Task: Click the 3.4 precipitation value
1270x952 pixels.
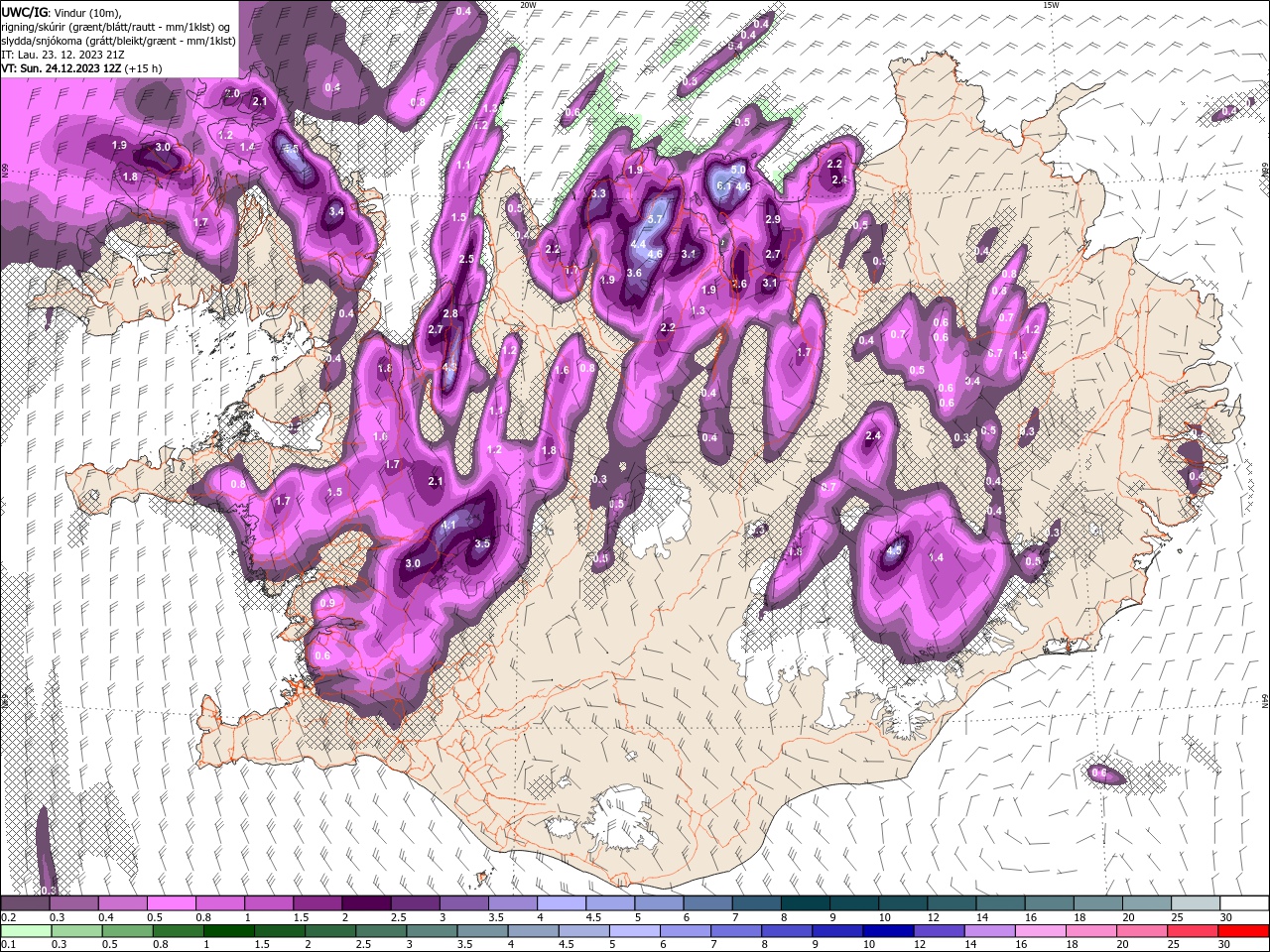Action: (336, 211)
